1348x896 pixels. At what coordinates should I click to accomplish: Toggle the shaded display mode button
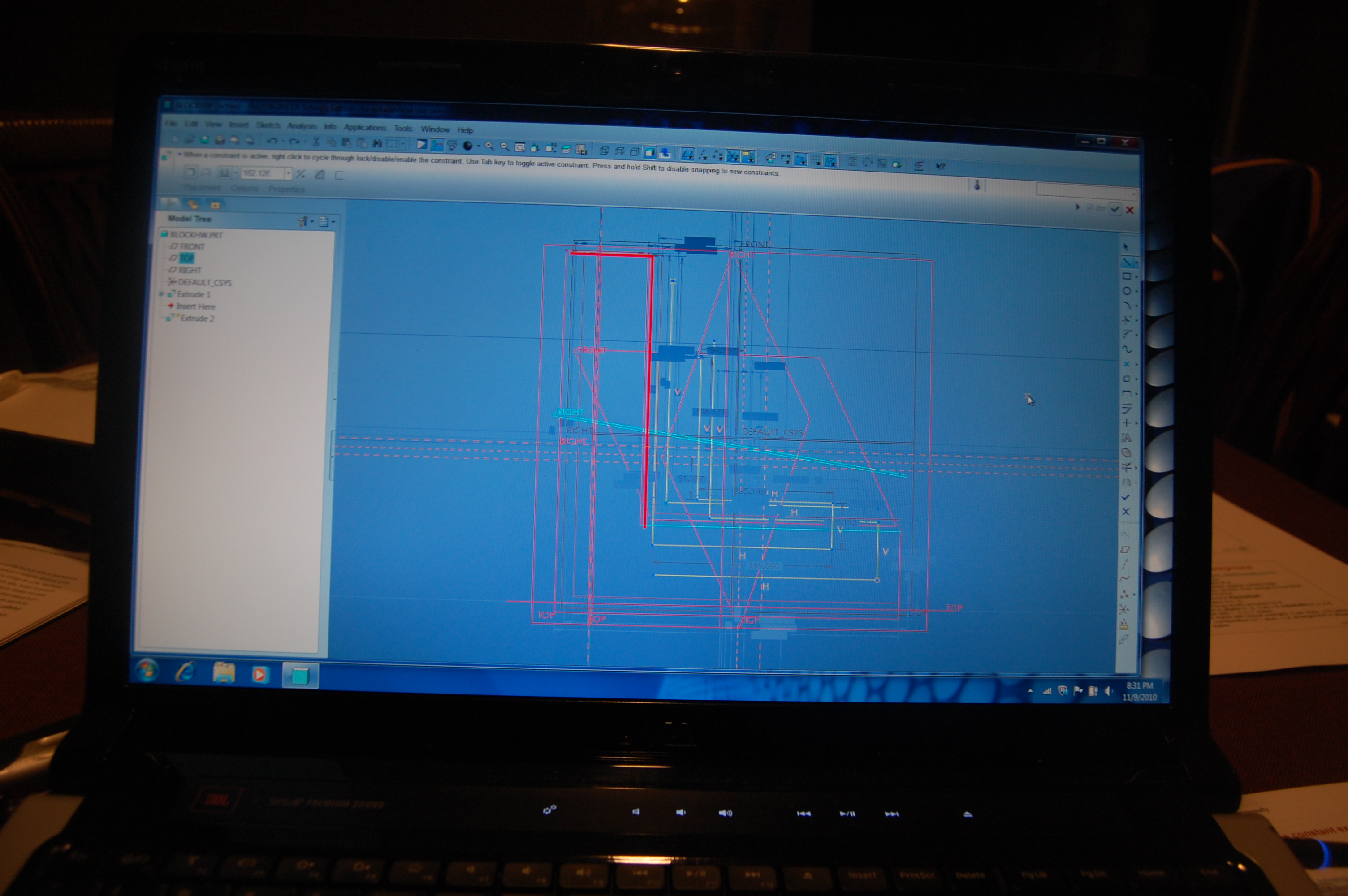click(x=649, y=152)
